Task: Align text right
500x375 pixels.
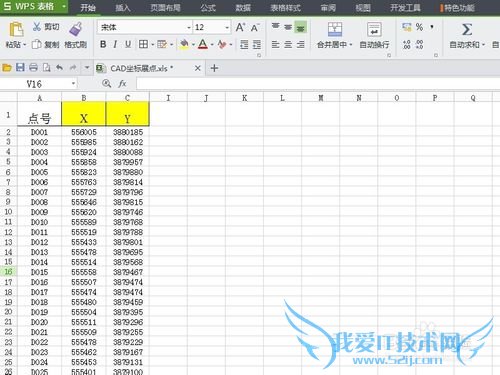Action: click(301, 44)
